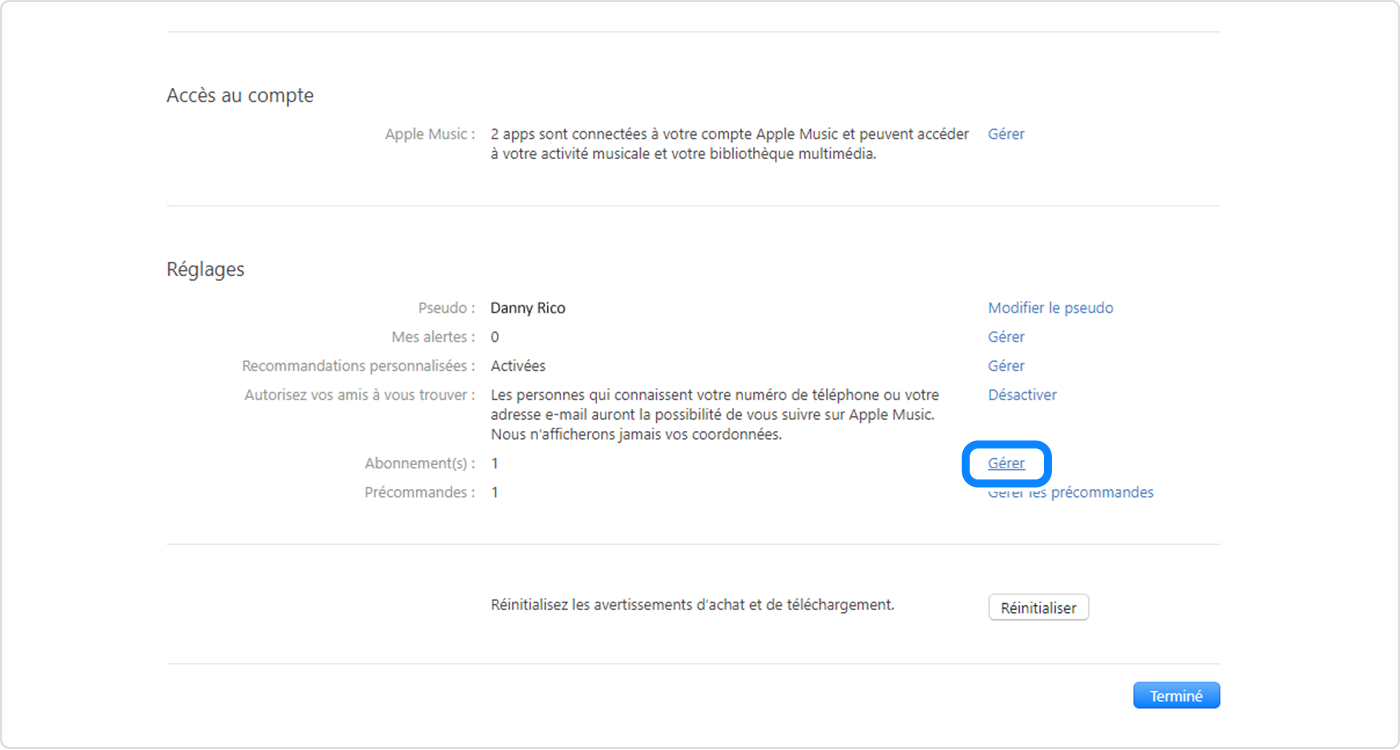The image size is (1400, 750).
Task: Click the Terminé button to finish
Action: (x=1176, y=694)
